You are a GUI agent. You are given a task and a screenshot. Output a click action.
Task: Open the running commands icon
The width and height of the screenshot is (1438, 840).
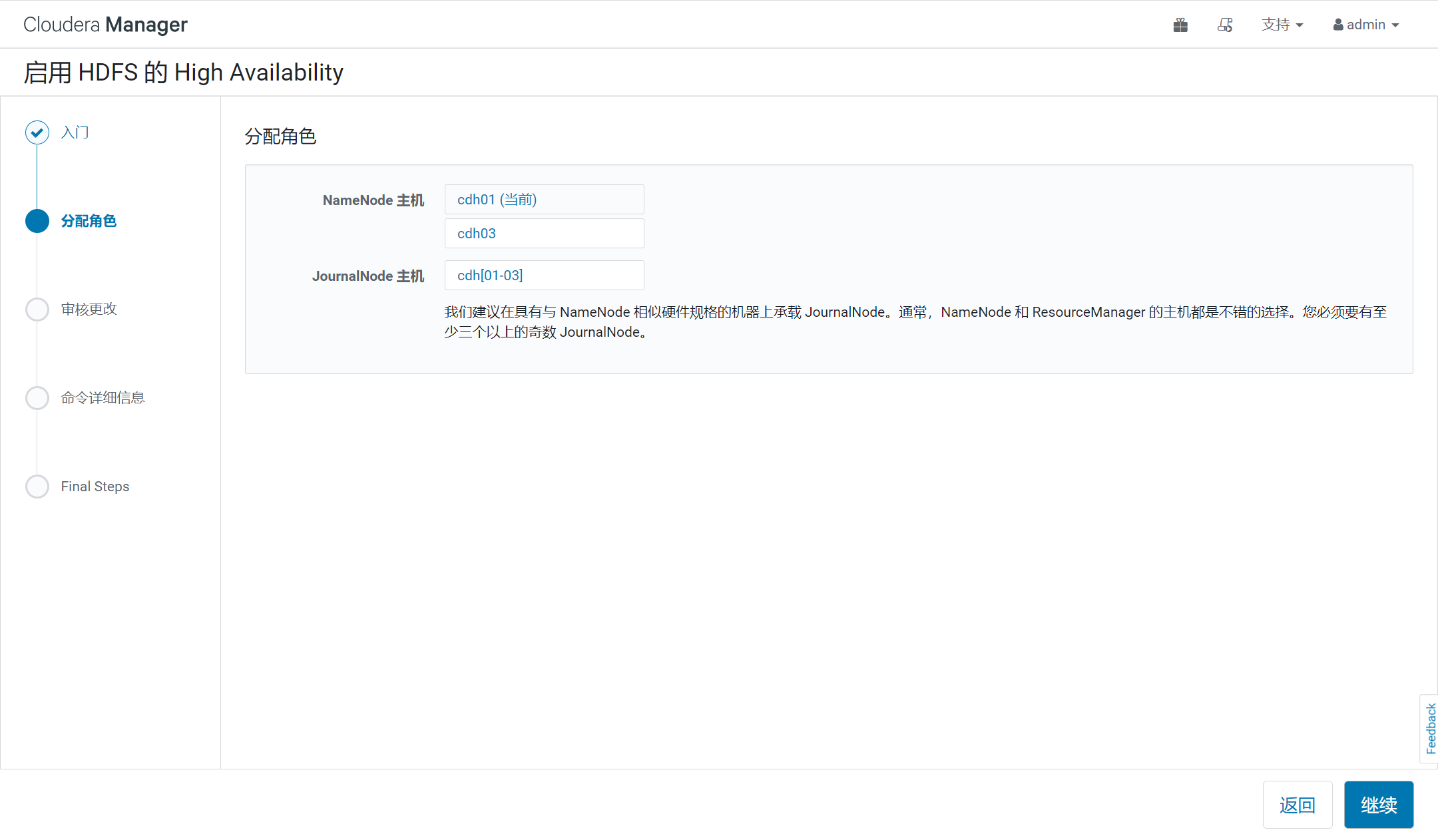pos(1225,25)
